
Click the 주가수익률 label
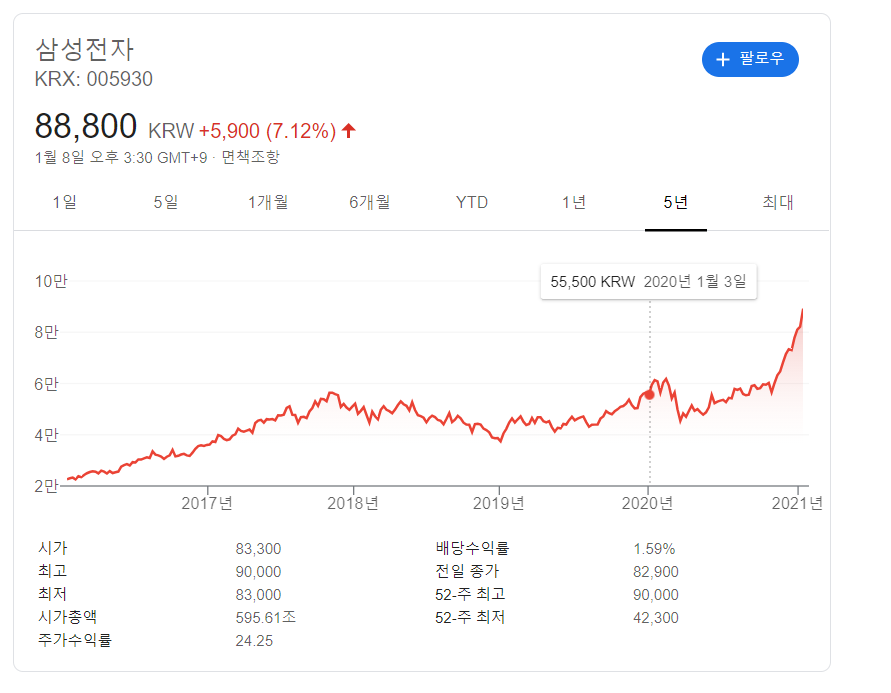click(74, 640)
